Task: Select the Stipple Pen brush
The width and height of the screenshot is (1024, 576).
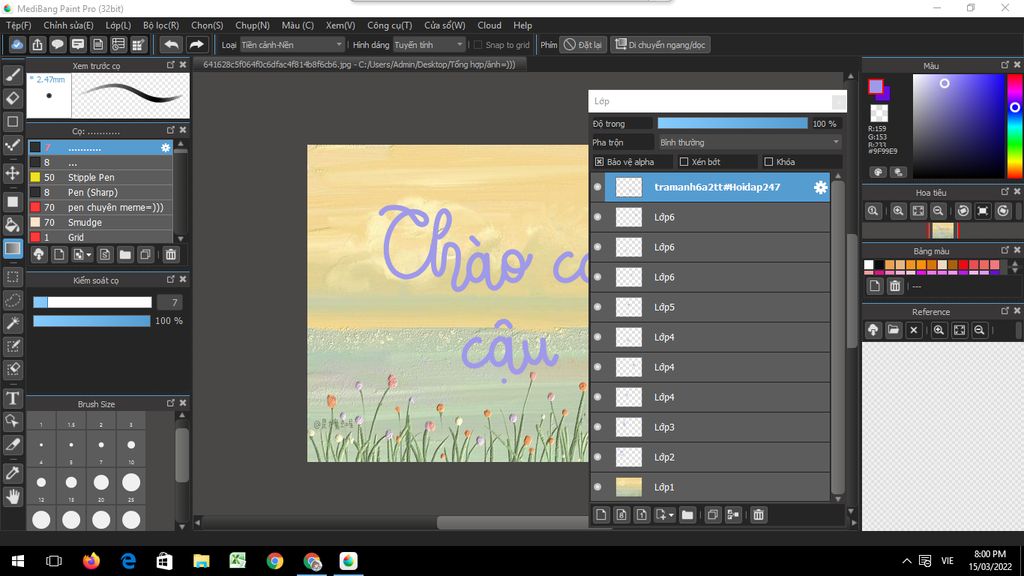Action: (x=100, y=178)
